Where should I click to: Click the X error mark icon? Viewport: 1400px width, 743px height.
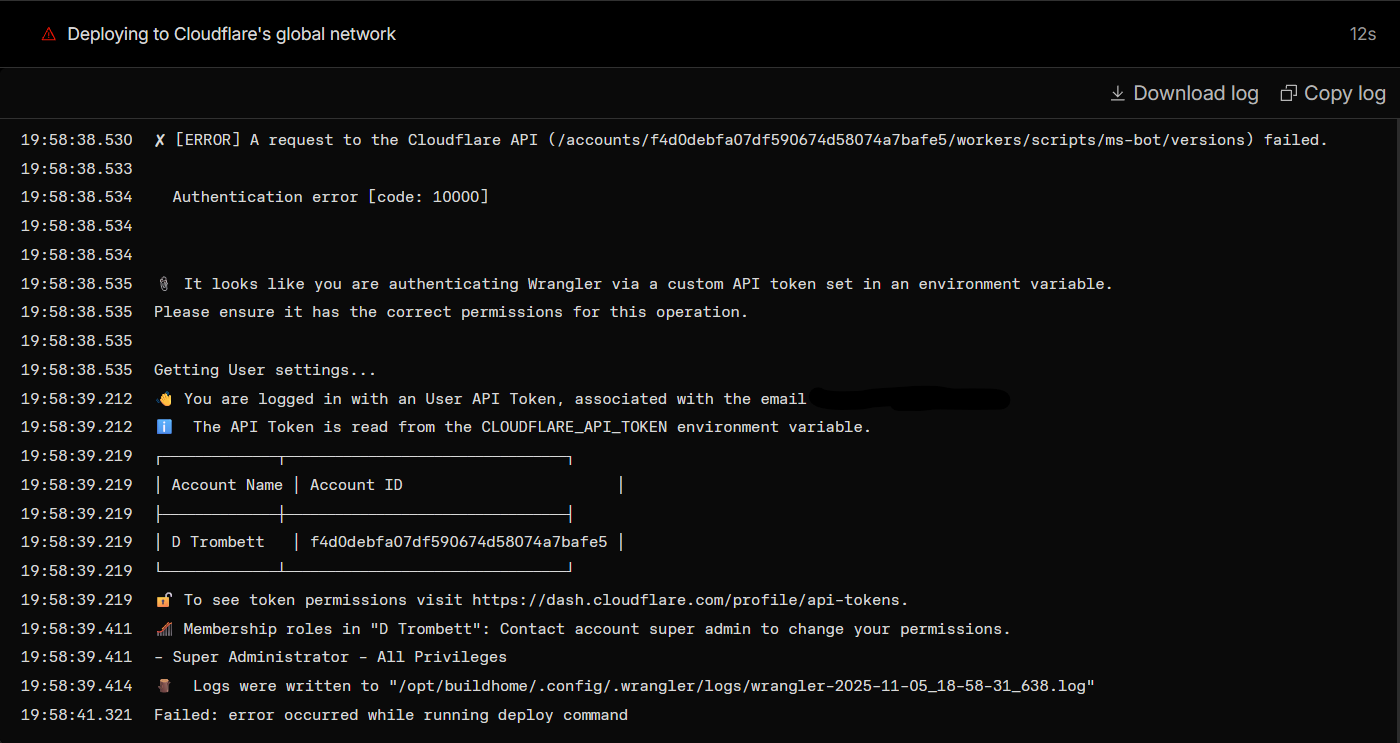tap(160, 140)
